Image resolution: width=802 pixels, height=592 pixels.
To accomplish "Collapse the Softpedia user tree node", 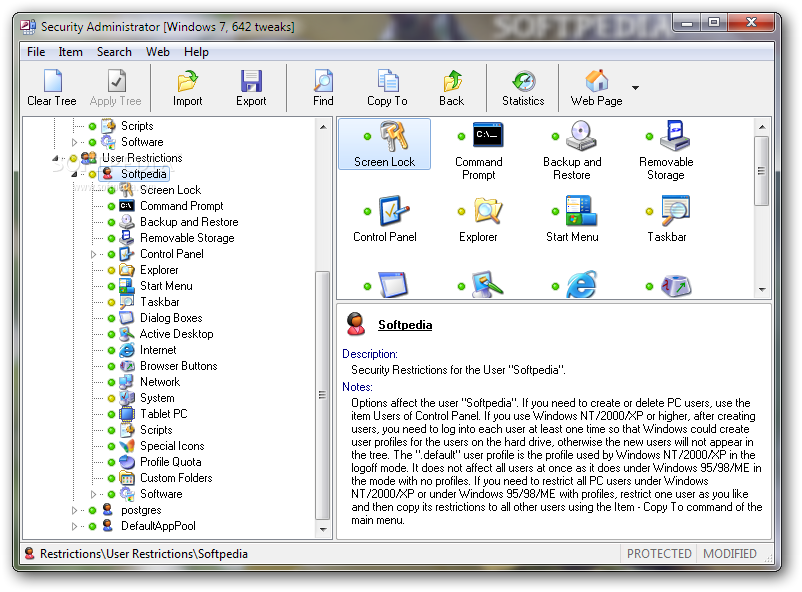I will click(x=75, y=174).
